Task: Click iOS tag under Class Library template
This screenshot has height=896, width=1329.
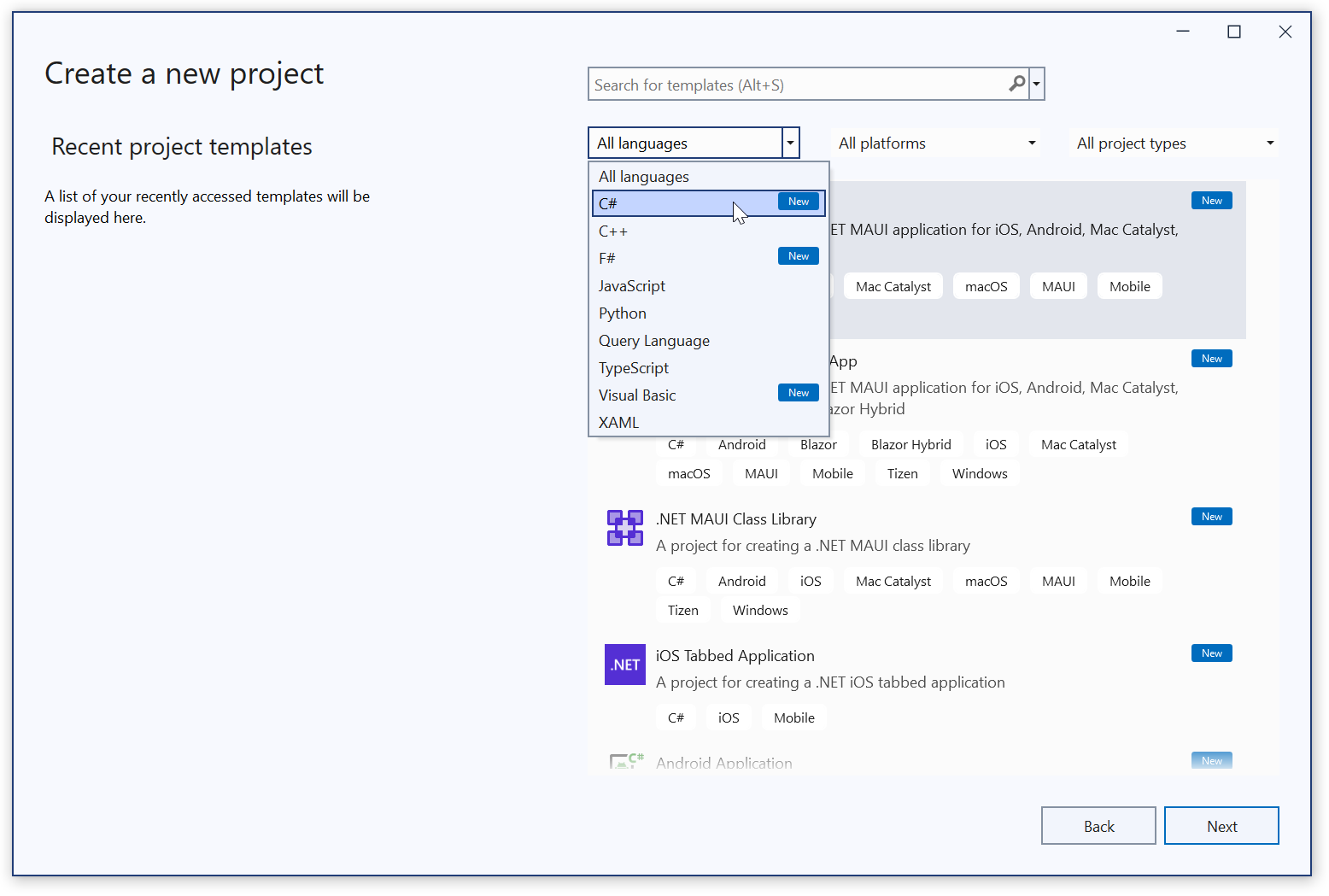Action: pos(811,582)
